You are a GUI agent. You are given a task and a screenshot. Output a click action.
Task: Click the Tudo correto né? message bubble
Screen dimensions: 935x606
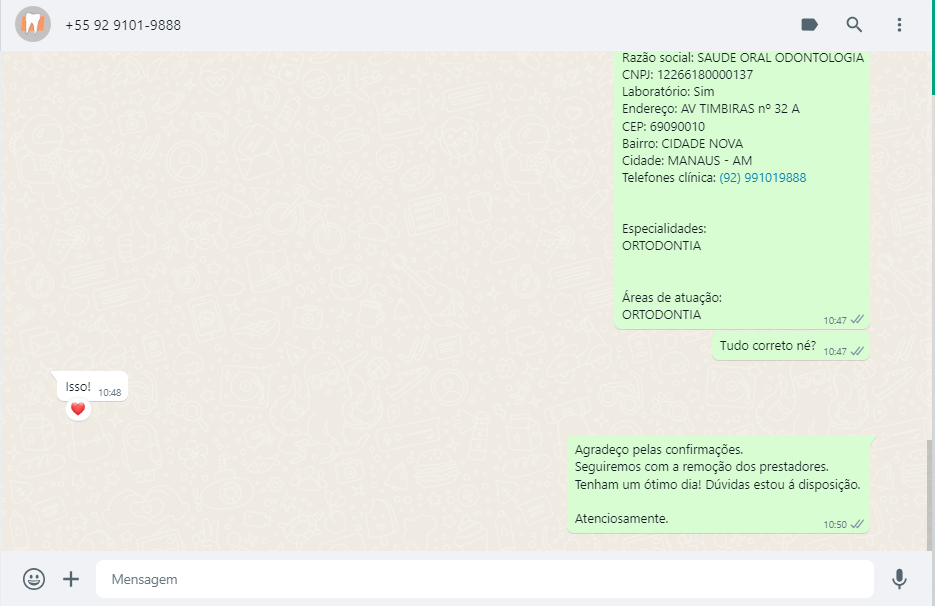coord(791,346)
